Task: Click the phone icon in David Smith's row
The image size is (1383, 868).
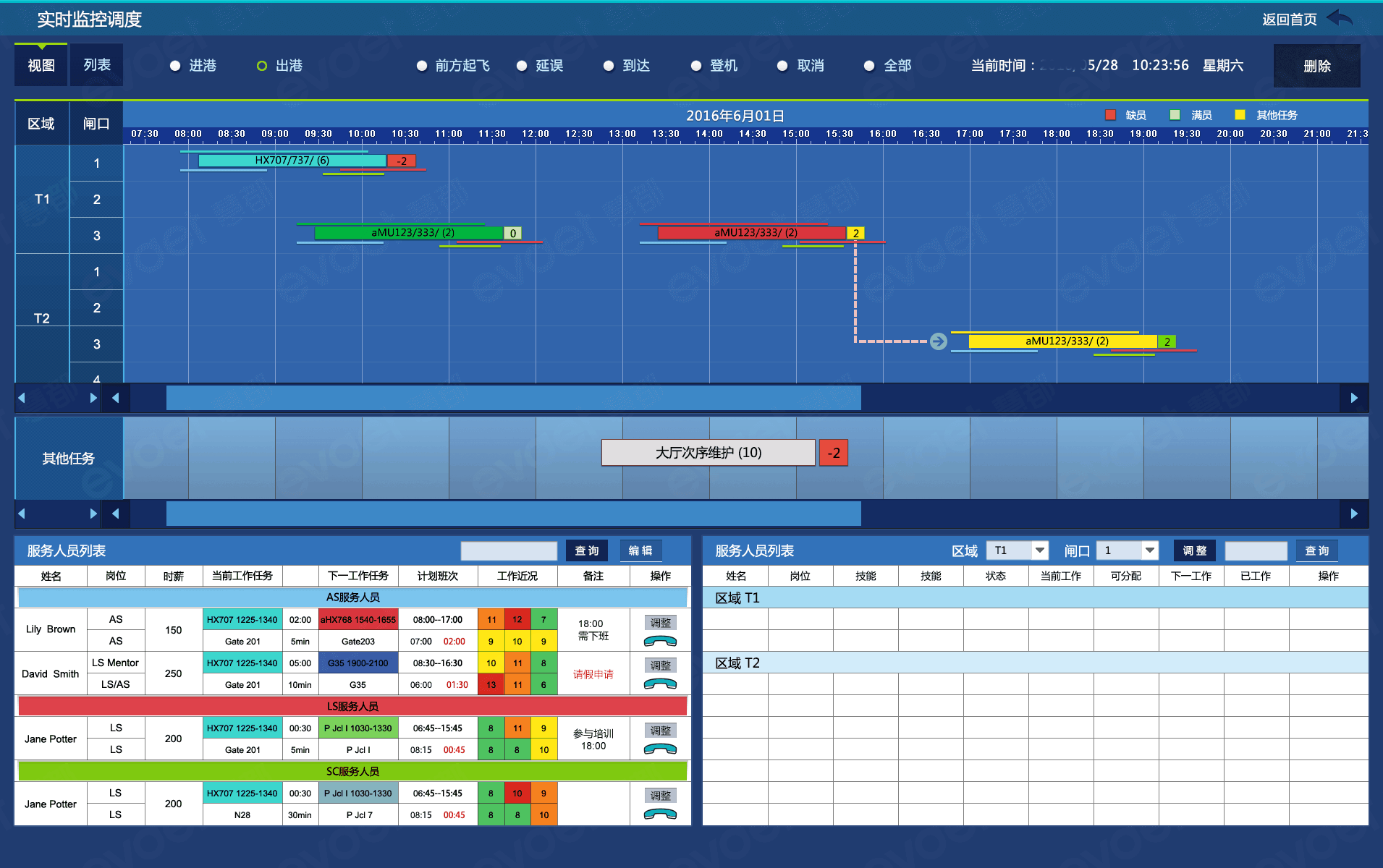Action: [x=660, y=684]
